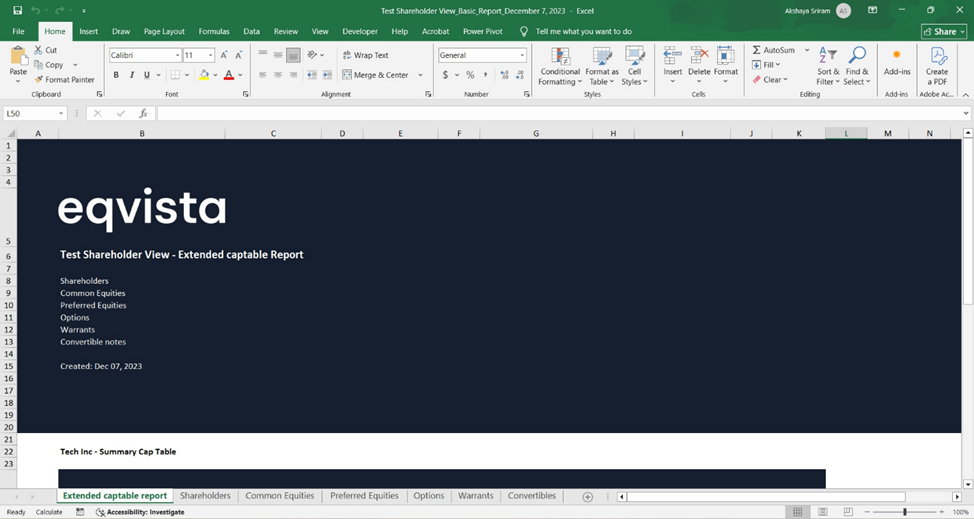Toggle Wrap Text

click(365, 55)
